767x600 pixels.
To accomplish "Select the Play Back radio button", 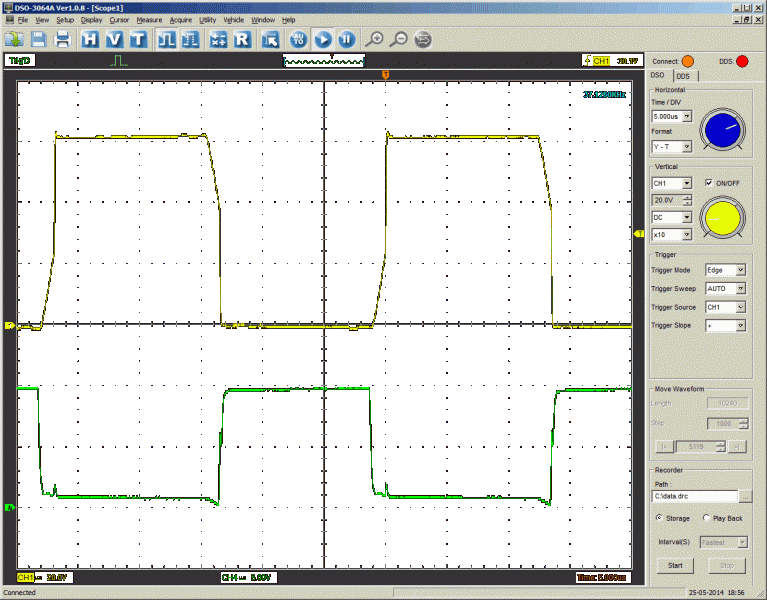I will pos(706,518).
